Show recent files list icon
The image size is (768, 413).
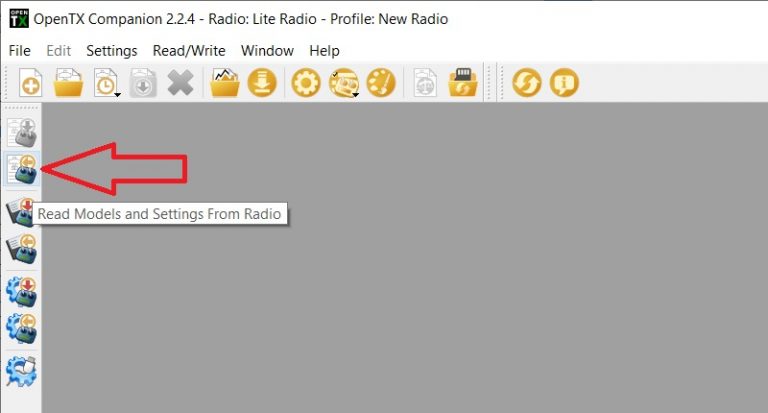pyautogui.click(x=107, y=83)
